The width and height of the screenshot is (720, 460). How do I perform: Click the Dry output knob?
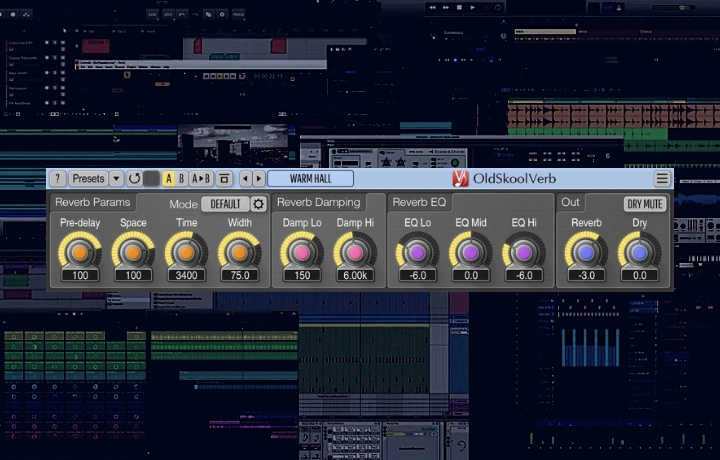click(640, 252)
